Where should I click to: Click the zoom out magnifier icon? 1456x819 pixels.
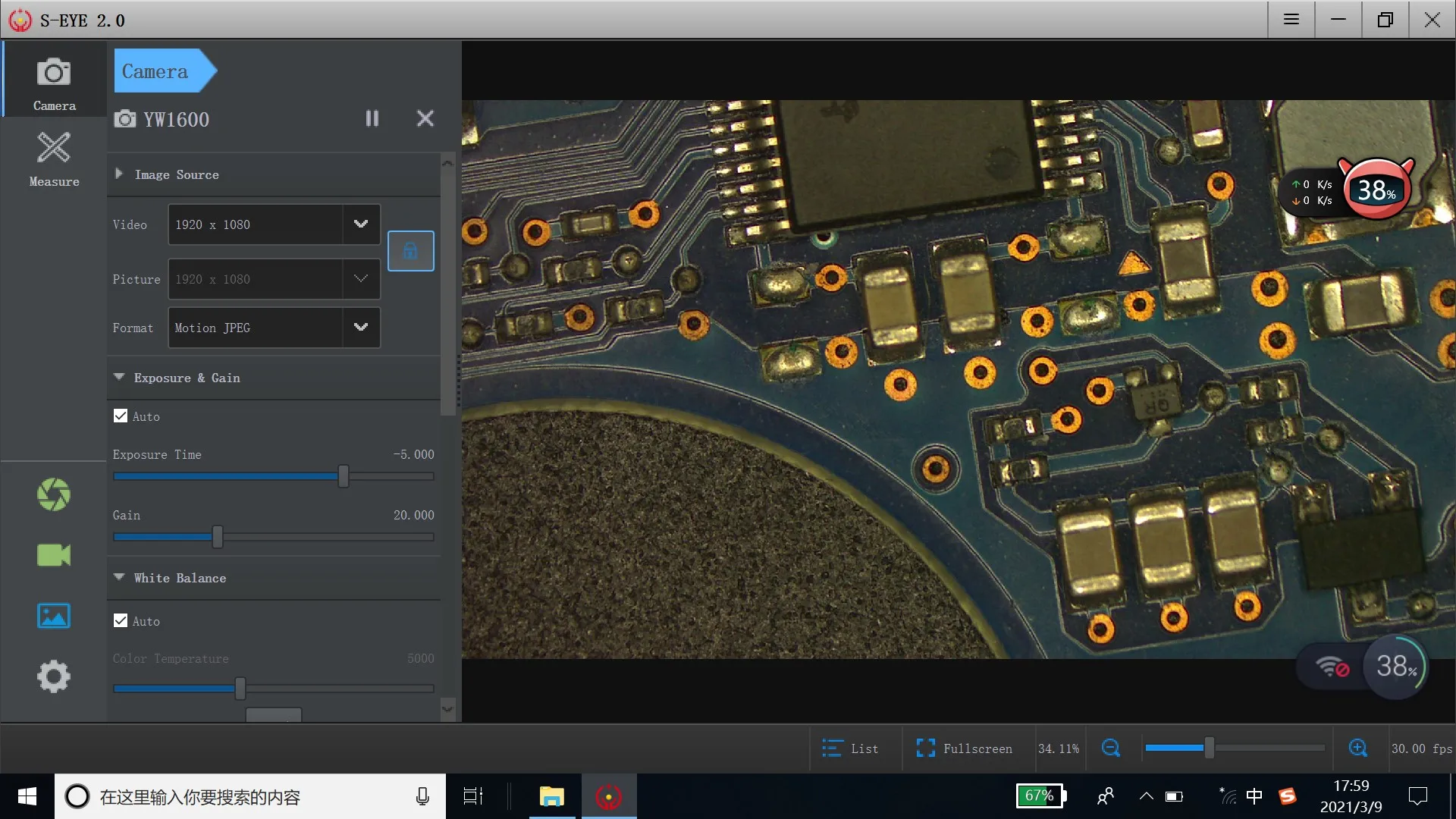pos(1110,748)
